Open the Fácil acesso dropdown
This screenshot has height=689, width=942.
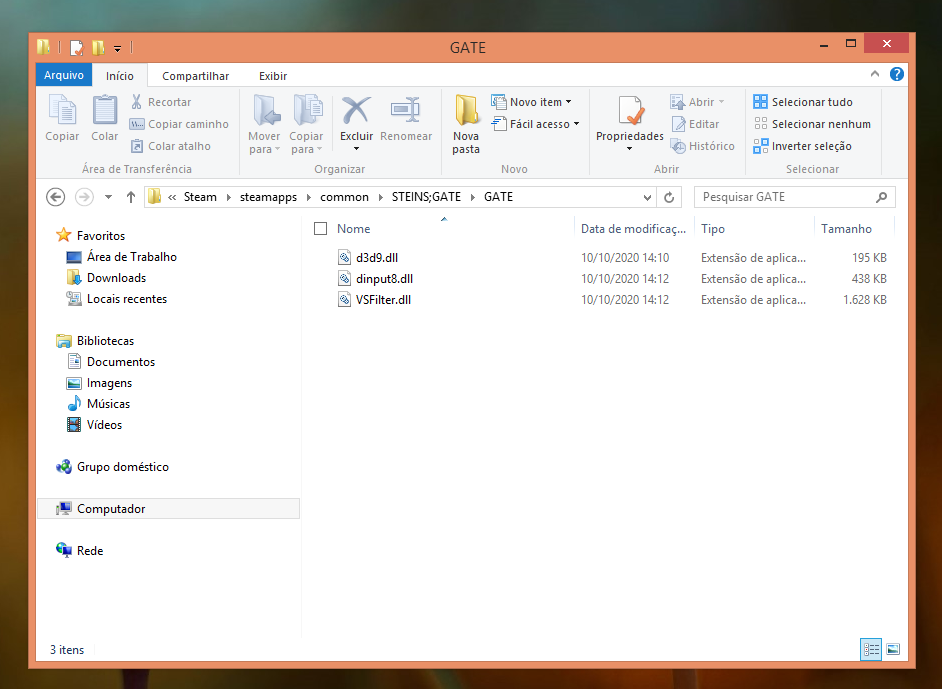coord(535,124)
